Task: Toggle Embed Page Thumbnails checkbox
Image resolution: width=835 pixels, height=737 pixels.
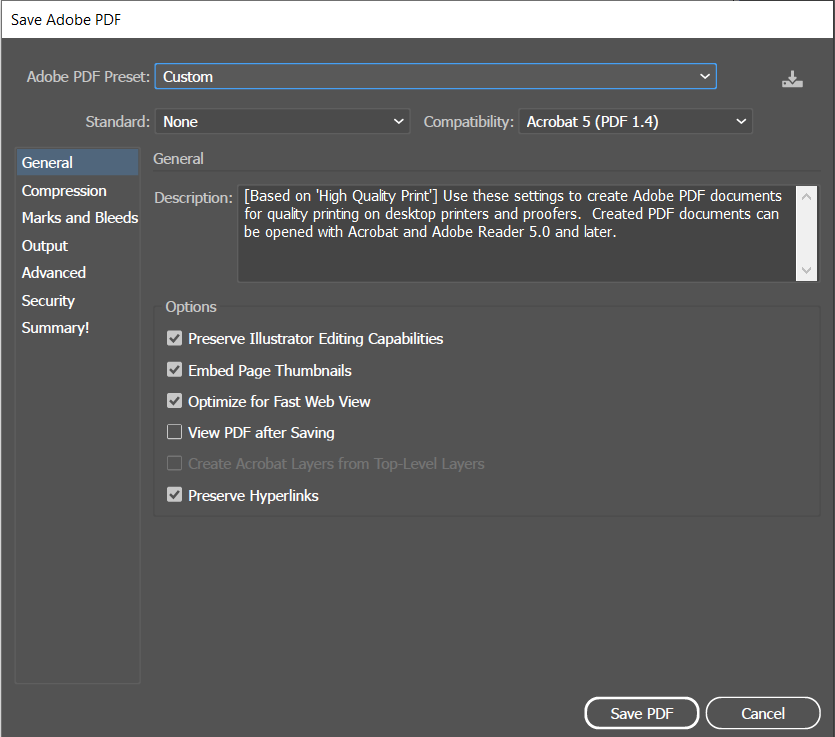Action: (174, 370)
